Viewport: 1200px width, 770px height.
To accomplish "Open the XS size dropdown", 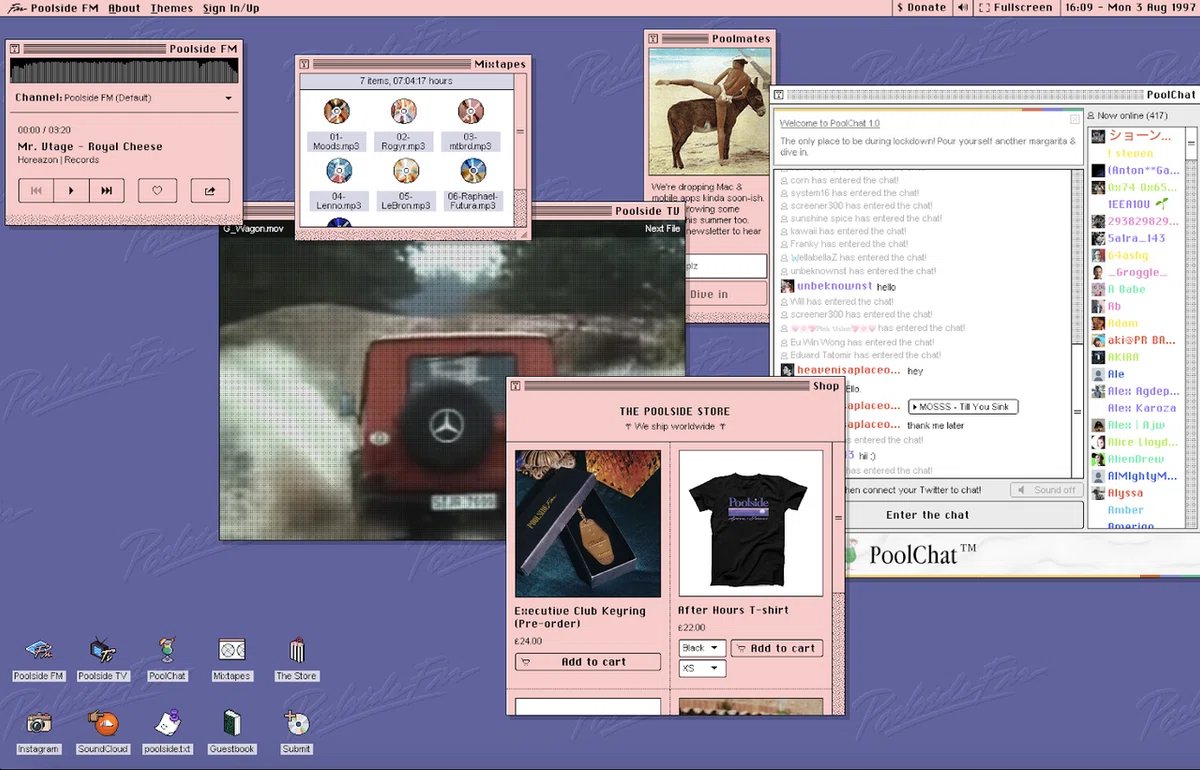I will pos(702,668).
